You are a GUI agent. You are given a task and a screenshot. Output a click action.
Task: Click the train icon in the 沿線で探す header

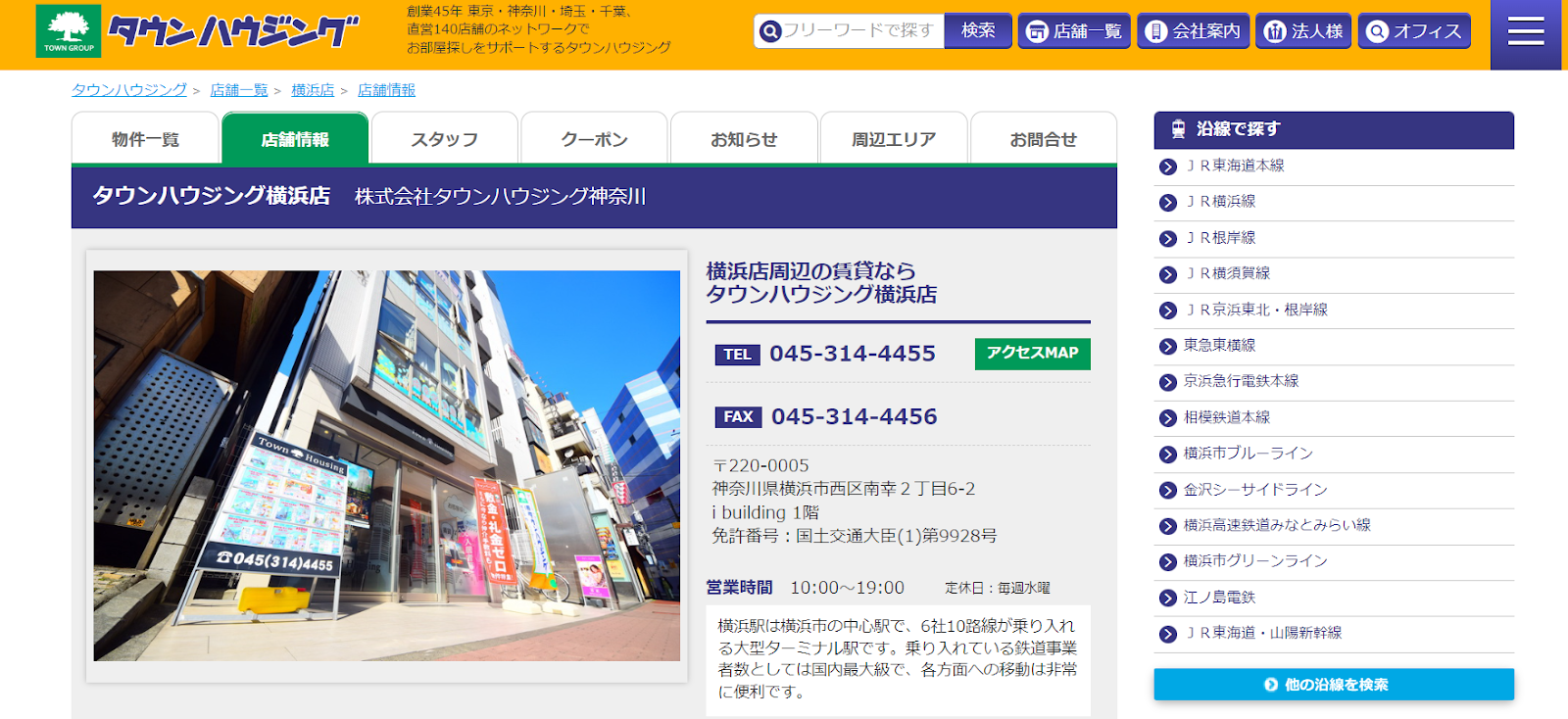1178,129
